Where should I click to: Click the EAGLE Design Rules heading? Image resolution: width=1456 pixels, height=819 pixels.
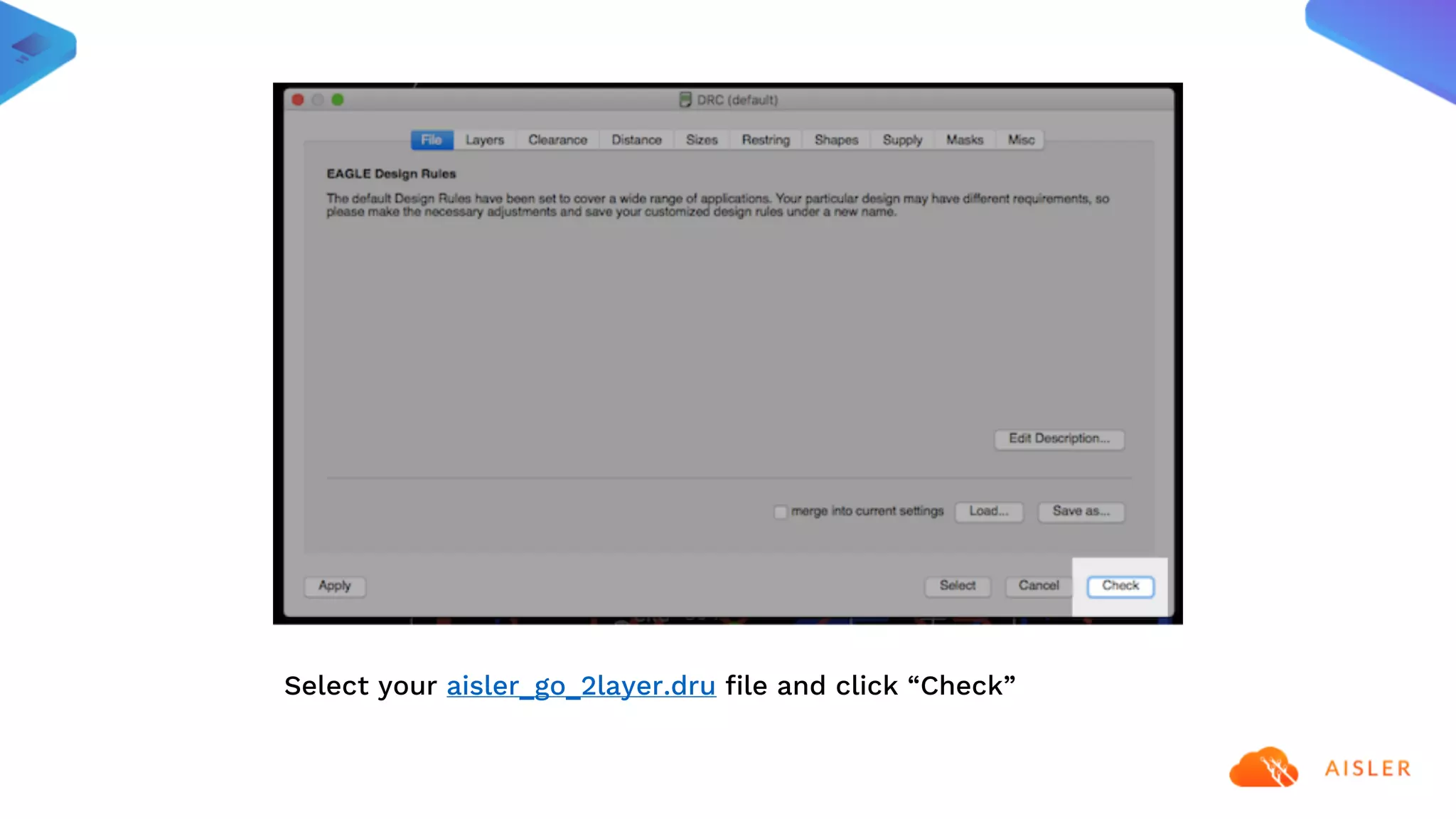(x=391, y=174)
